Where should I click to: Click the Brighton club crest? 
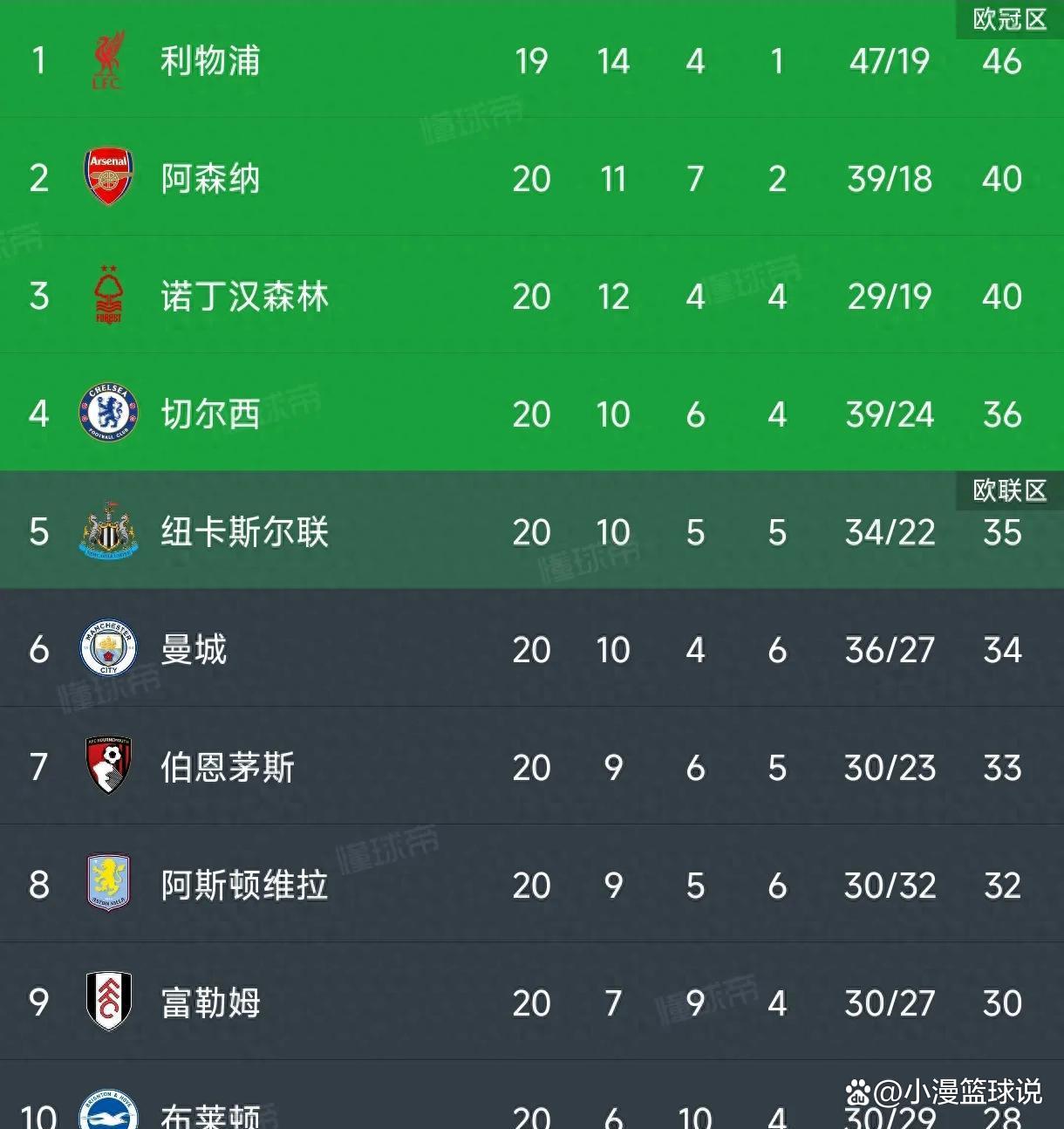(x=108, y=1108)
